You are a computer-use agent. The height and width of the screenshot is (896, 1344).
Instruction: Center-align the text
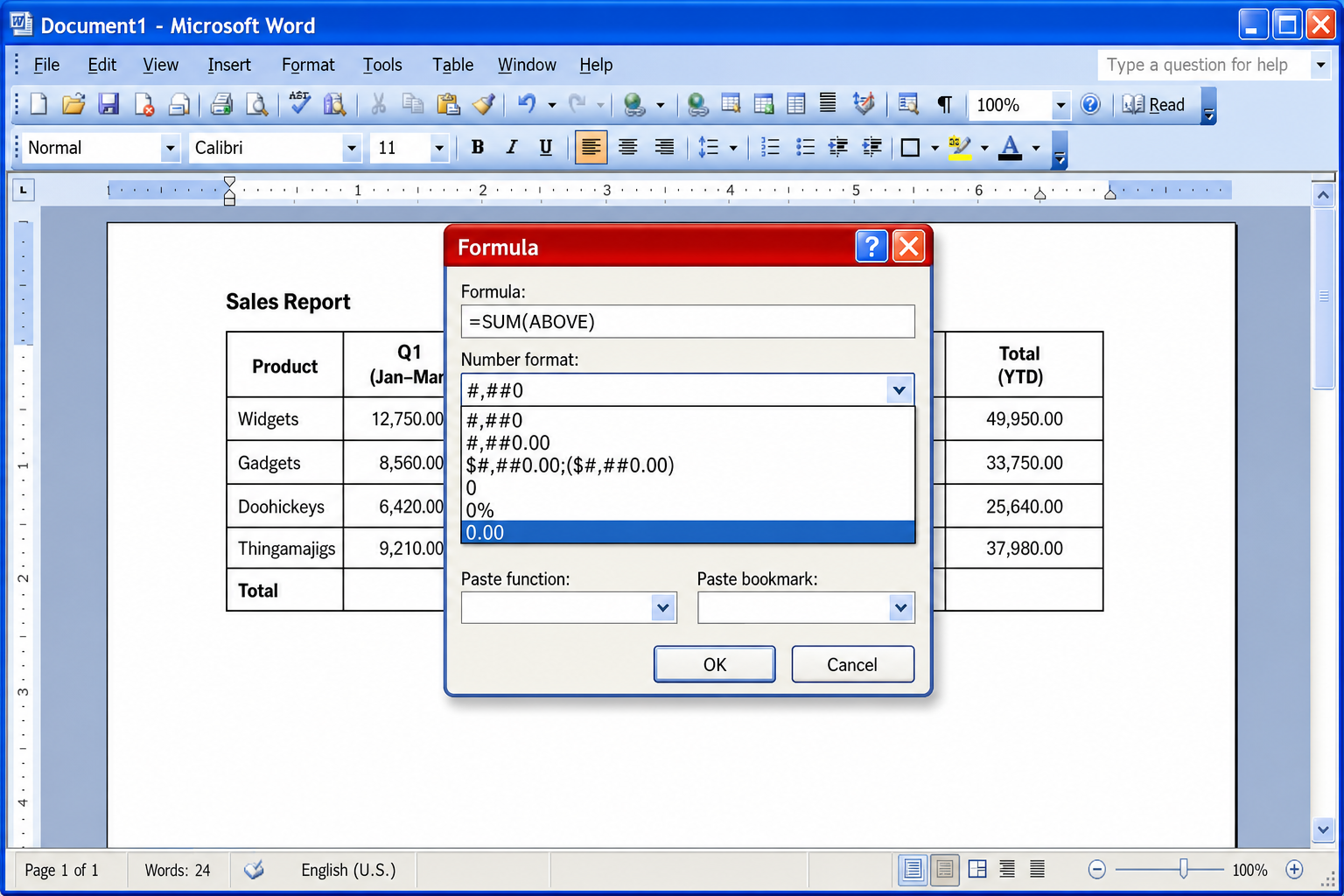click(627, 147)
